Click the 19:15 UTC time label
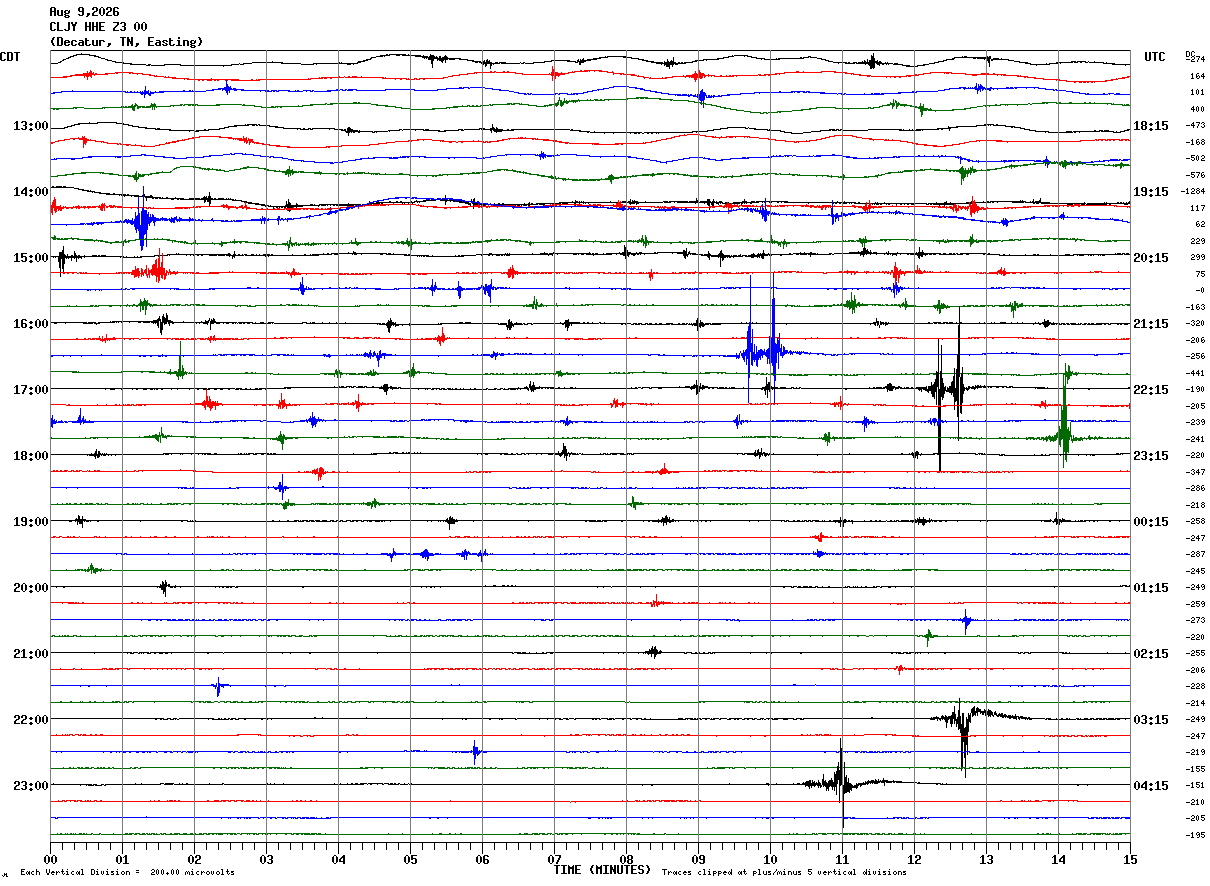Image resolution: width=1210 pixels, height=886 pixels. click(1150, 192)
